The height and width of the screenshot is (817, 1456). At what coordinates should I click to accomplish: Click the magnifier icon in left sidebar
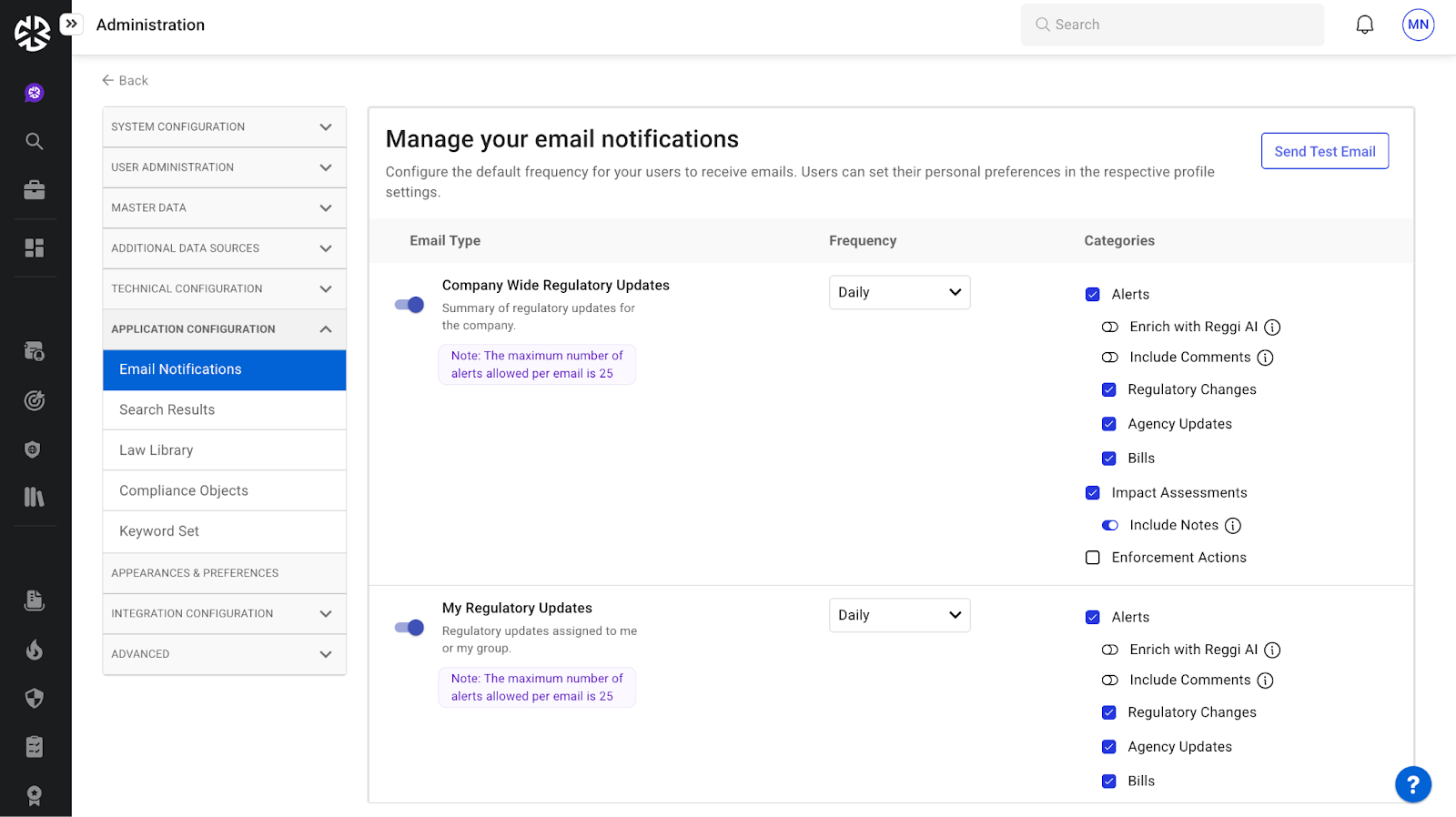(35, 141)
